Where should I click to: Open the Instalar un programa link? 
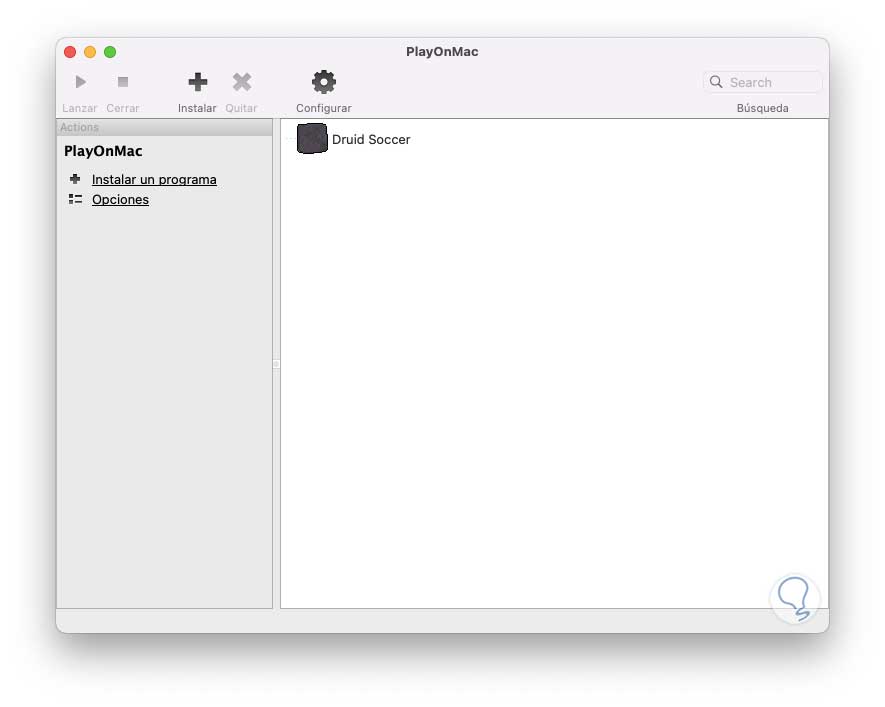[x=154, y=179]
